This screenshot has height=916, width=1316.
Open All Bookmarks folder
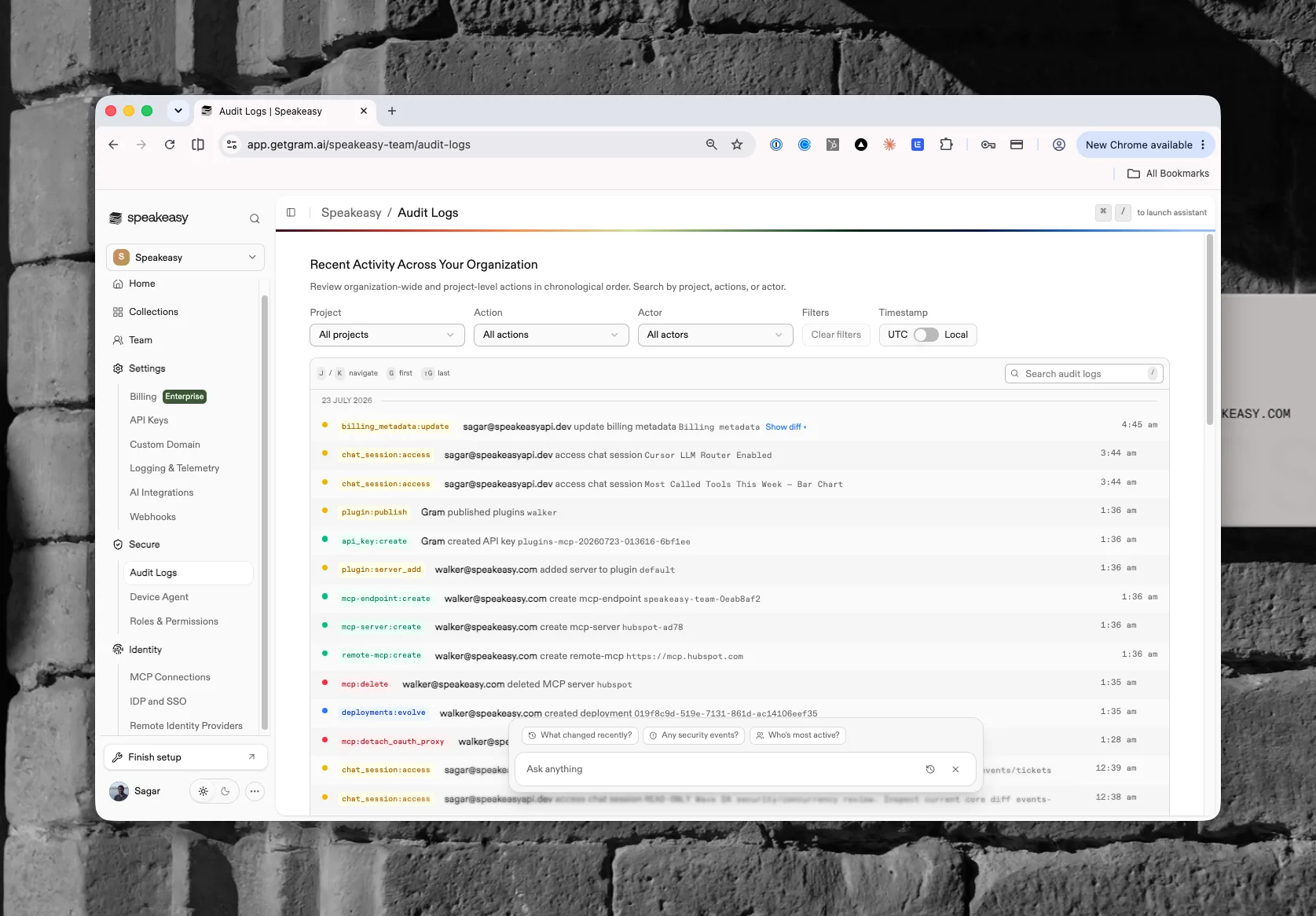(x=1168, y=174)
